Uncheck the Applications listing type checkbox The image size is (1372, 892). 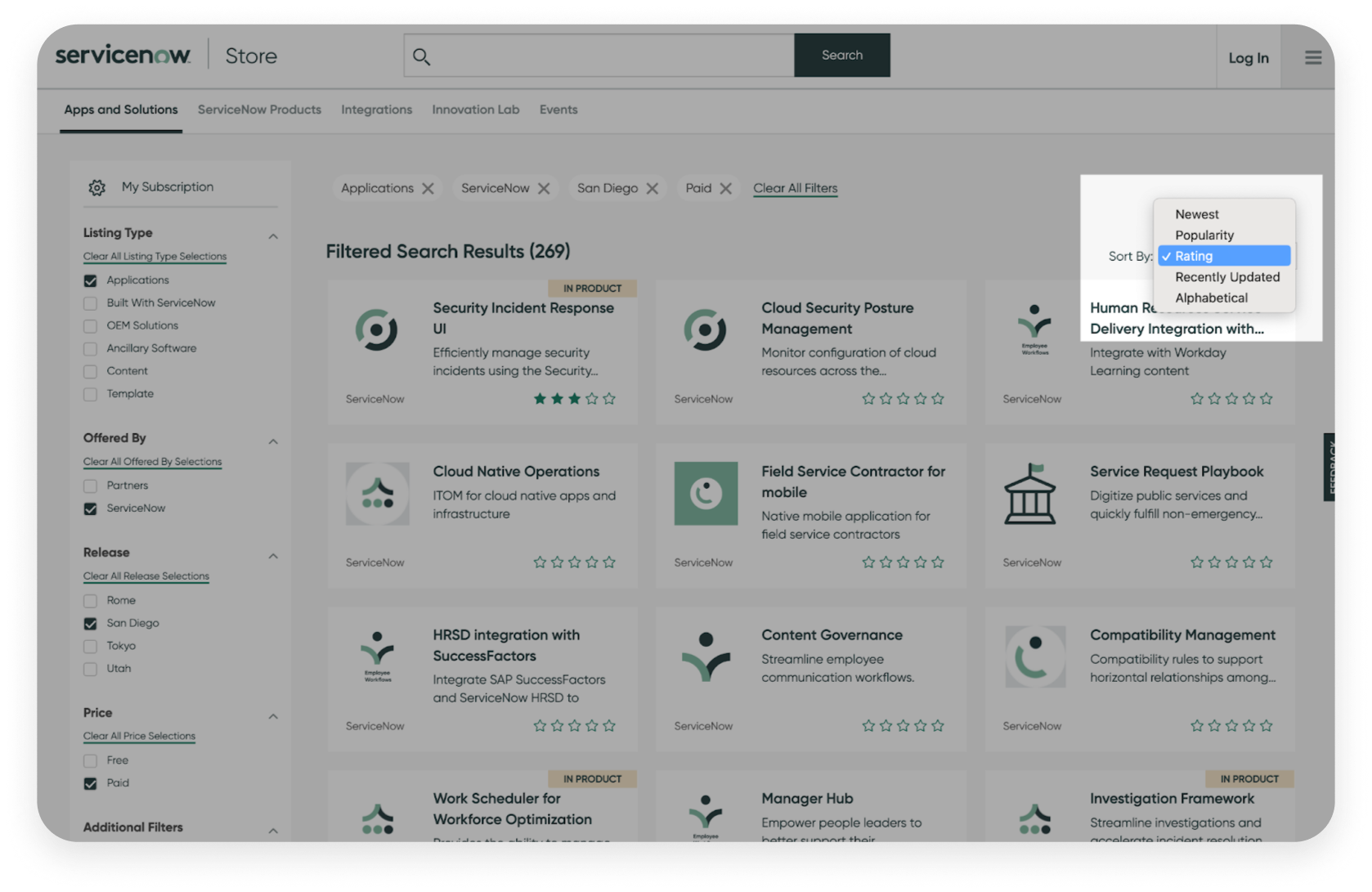(x=90, y=280)
